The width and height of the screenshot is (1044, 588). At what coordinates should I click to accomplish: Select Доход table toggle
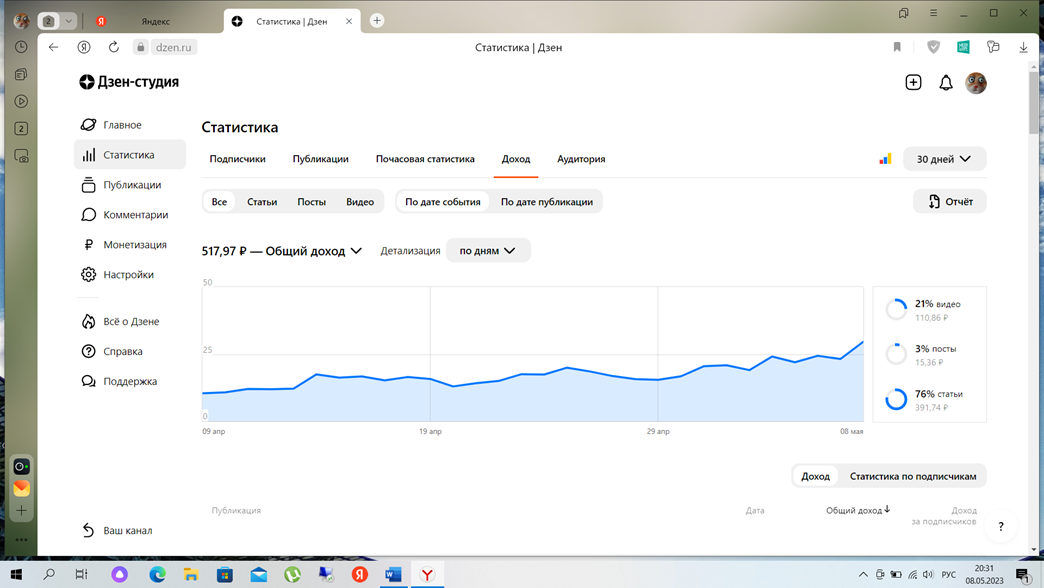[x=816, y=475]
